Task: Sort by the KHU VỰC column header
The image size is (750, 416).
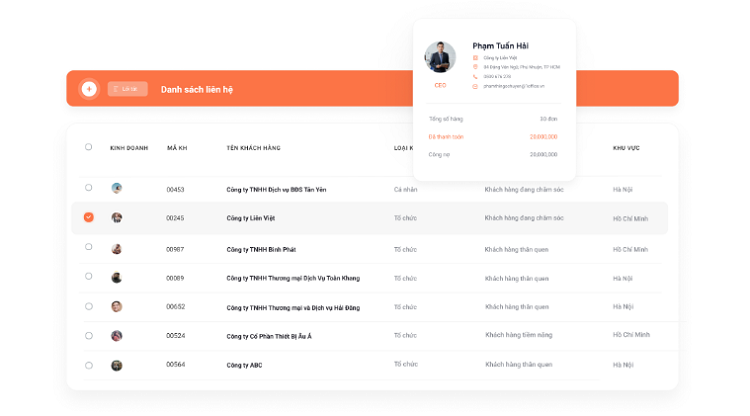Action: point(626,148)
